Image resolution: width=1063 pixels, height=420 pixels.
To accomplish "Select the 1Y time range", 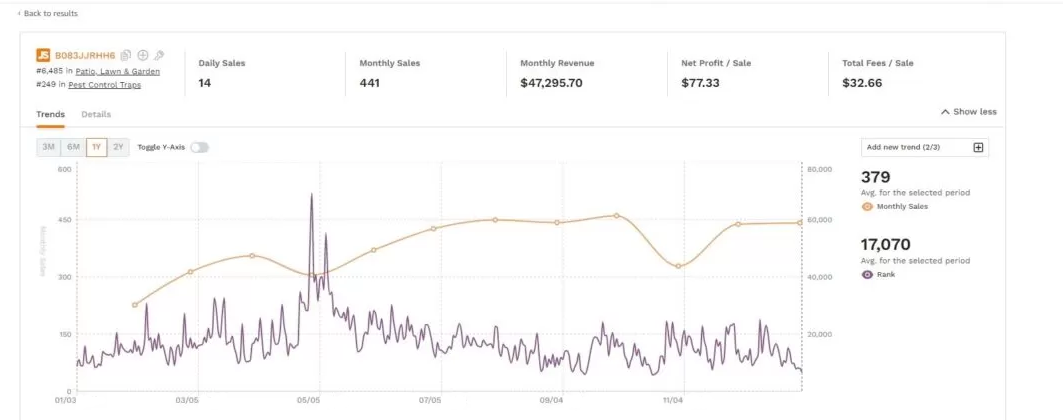I will 96,147.
